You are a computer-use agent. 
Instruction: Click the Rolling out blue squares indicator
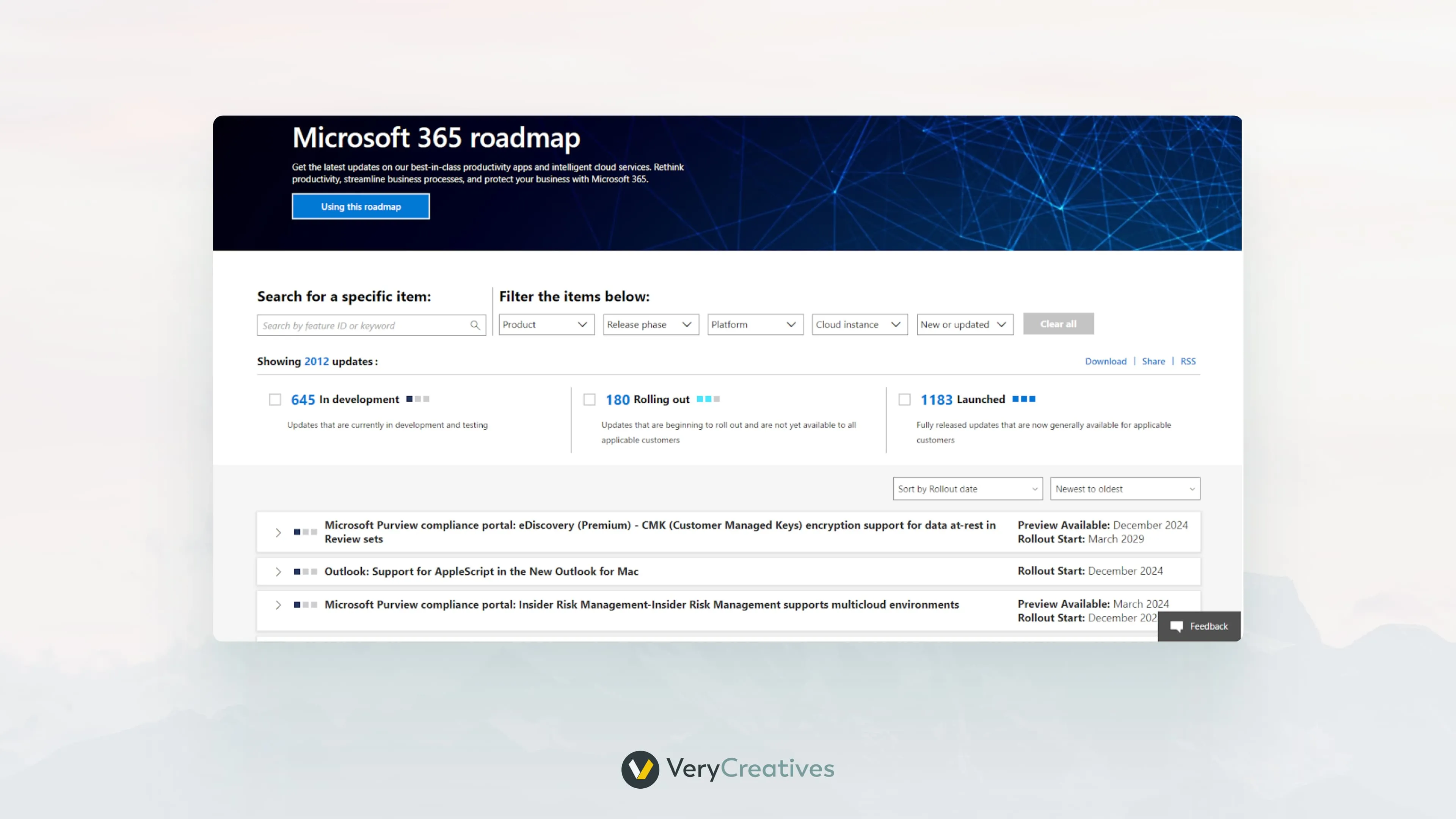tap(709, 399)
